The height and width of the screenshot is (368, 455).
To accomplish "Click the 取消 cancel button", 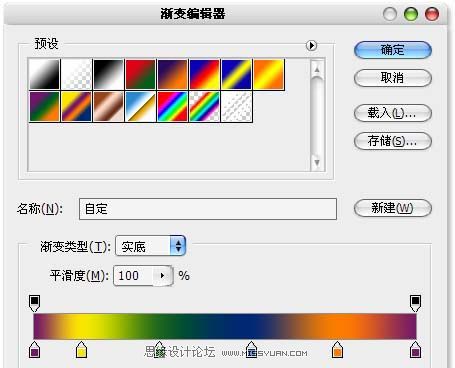I will pyautogui.click(x=393, y=78).
